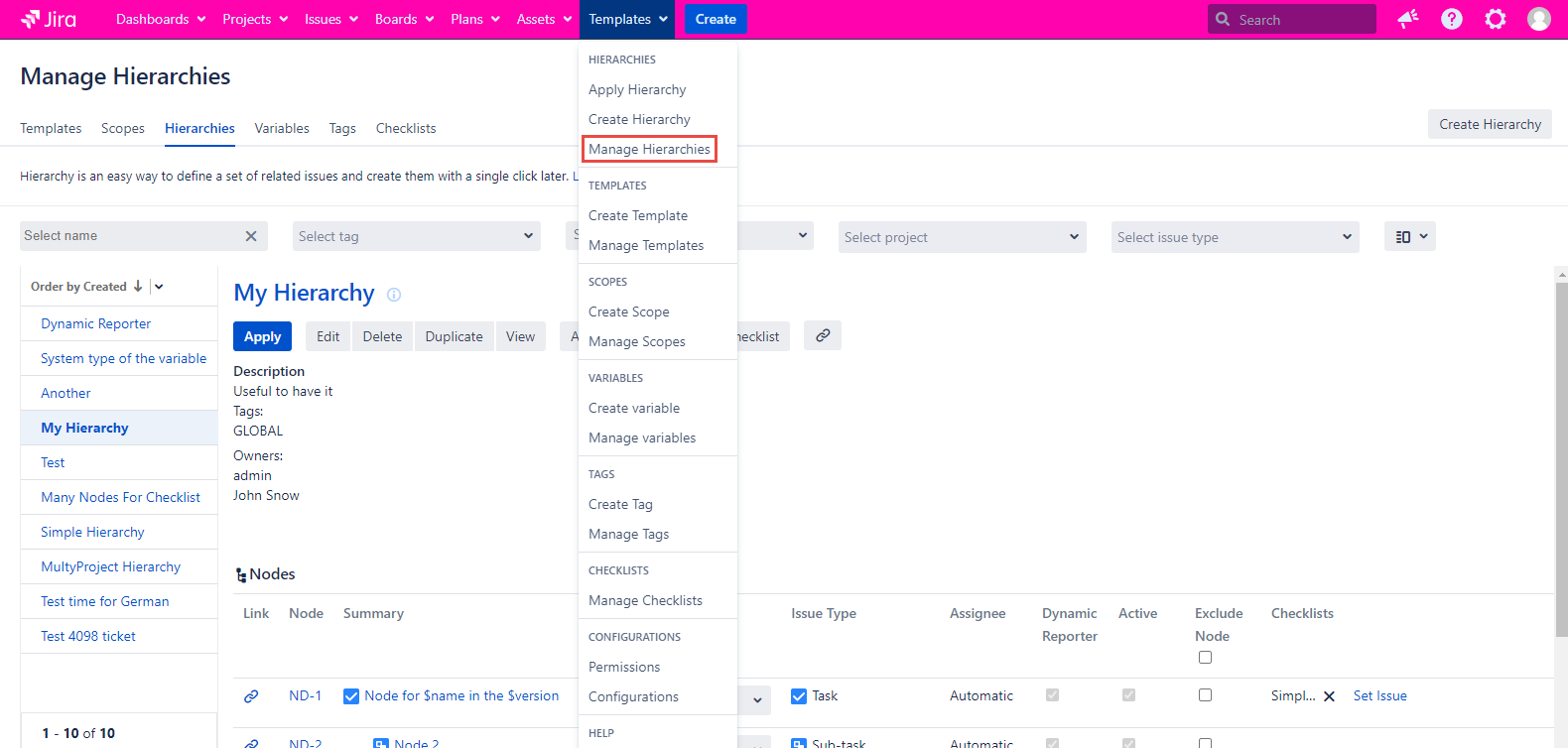Toggle the Exclude Node header checkbox

(1205, 657)
